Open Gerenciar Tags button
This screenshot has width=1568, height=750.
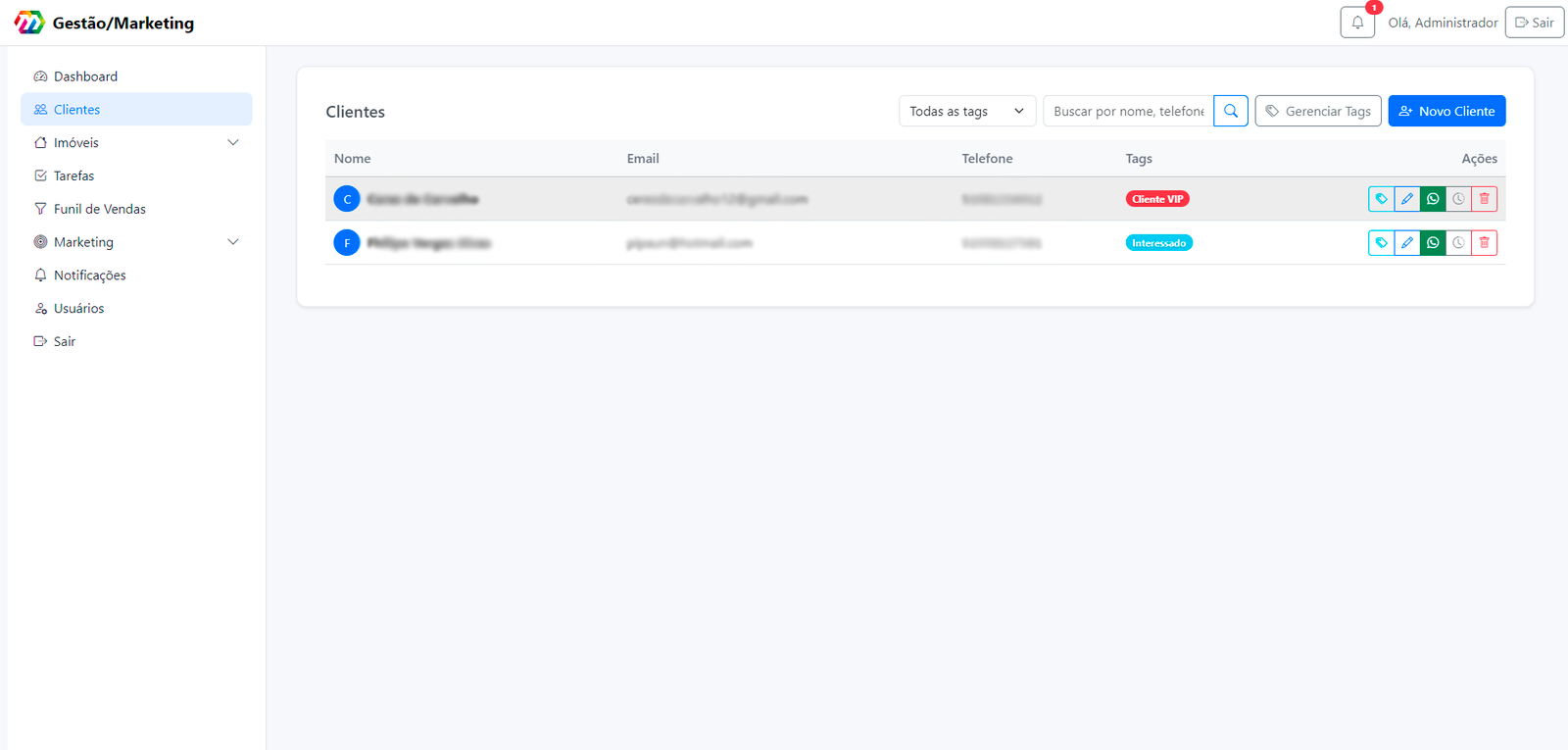tap(1318, 111)
